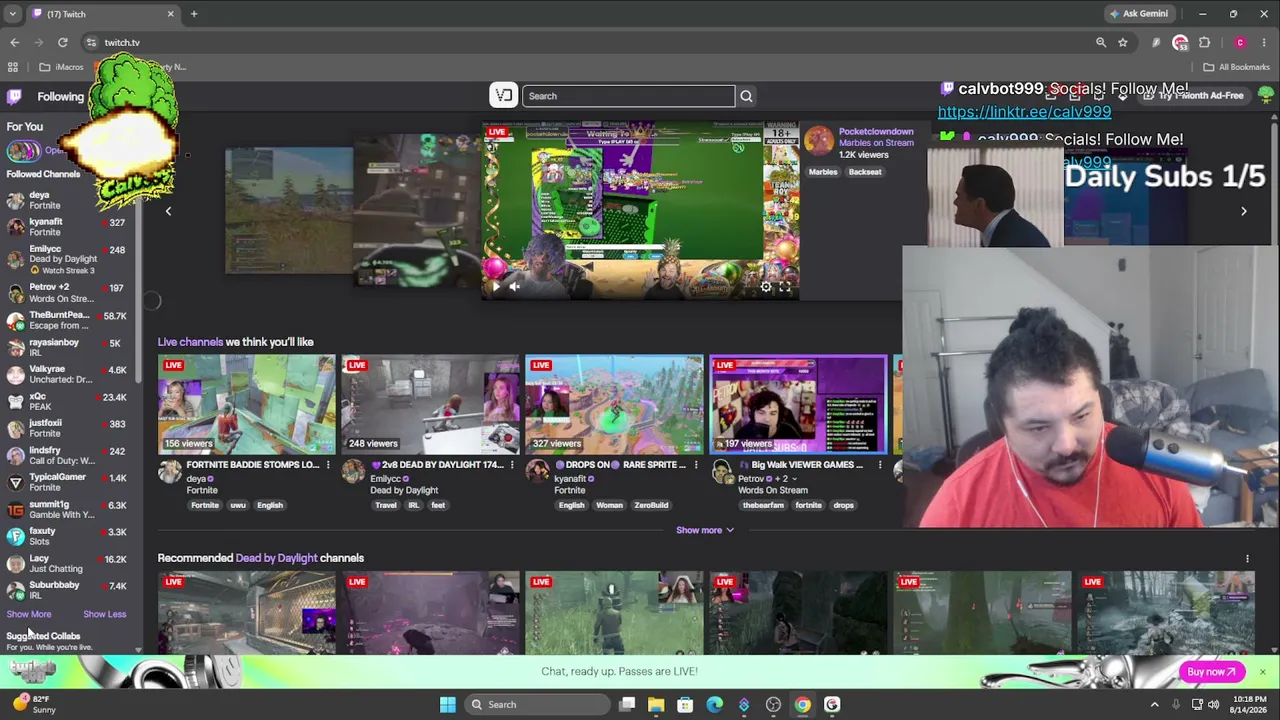
Task: Click the uwu tag
Action: (238, 505)
